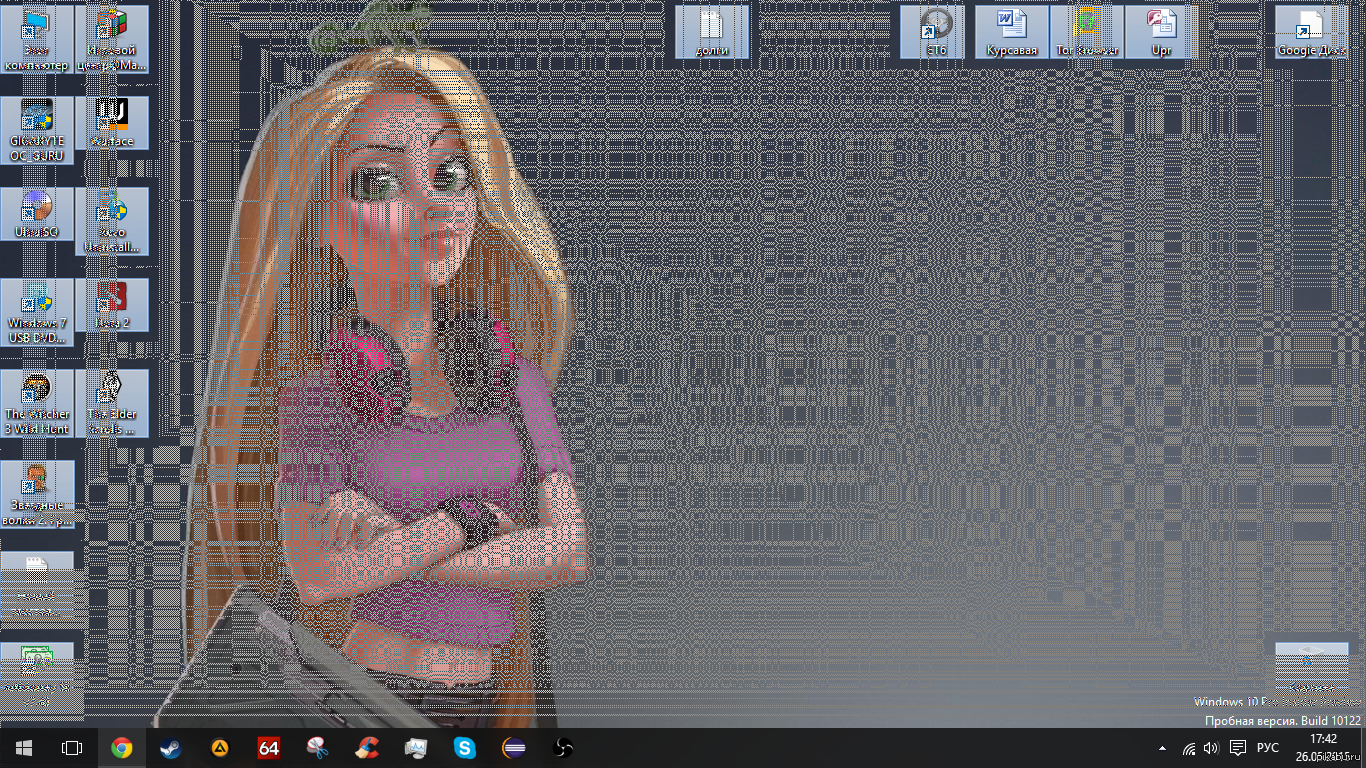This screenshot has height=768, width=1366.
Task: Open CCleaner in the taskbar
Action: [367, 748]
